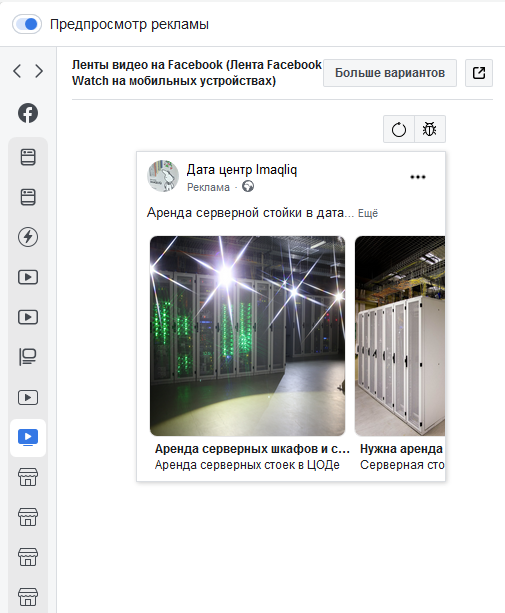Expand ad text with Ещё link
This screenshot has width=505, height=613.
click(368, 213)
